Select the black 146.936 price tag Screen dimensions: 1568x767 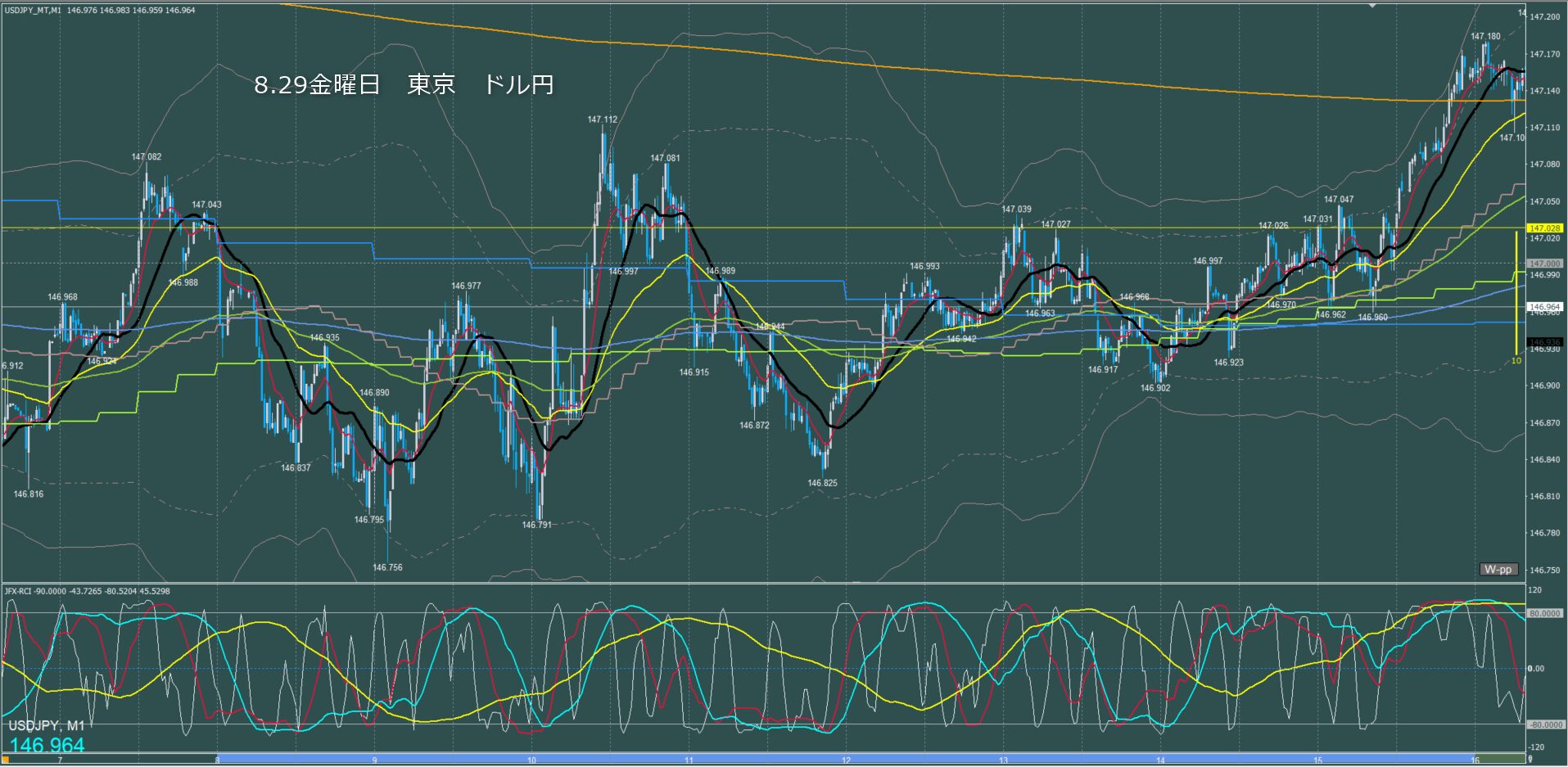(x=1544, y=342)
